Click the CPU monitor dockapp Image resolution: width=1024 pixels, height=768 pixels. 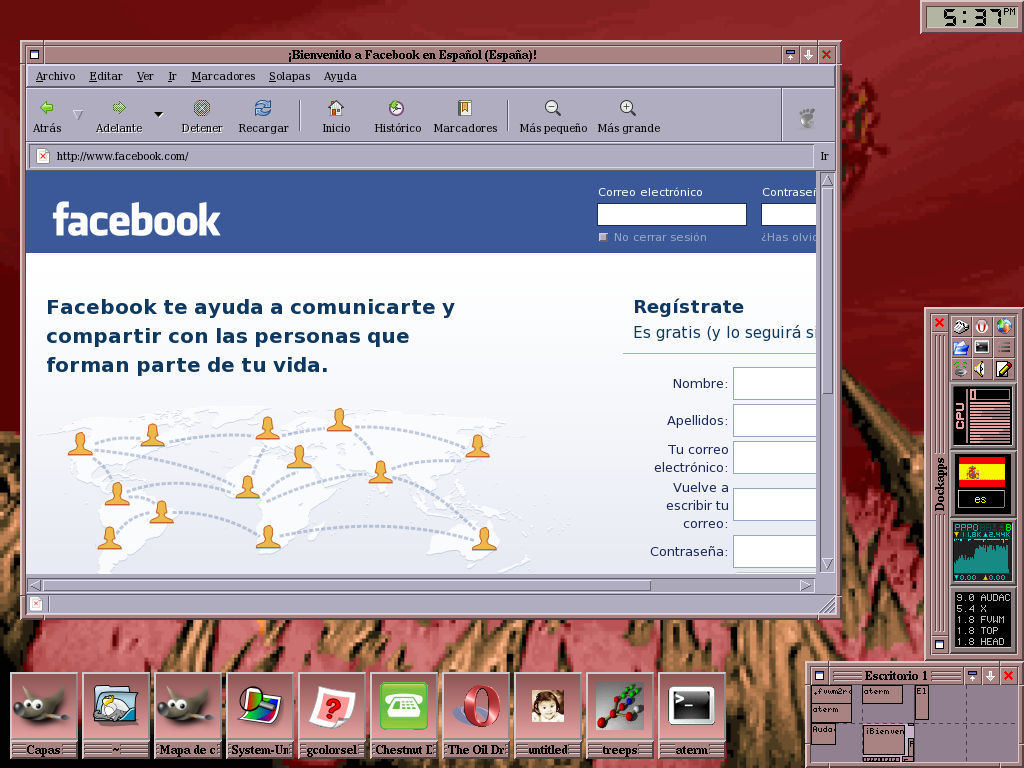click(981, 416)
